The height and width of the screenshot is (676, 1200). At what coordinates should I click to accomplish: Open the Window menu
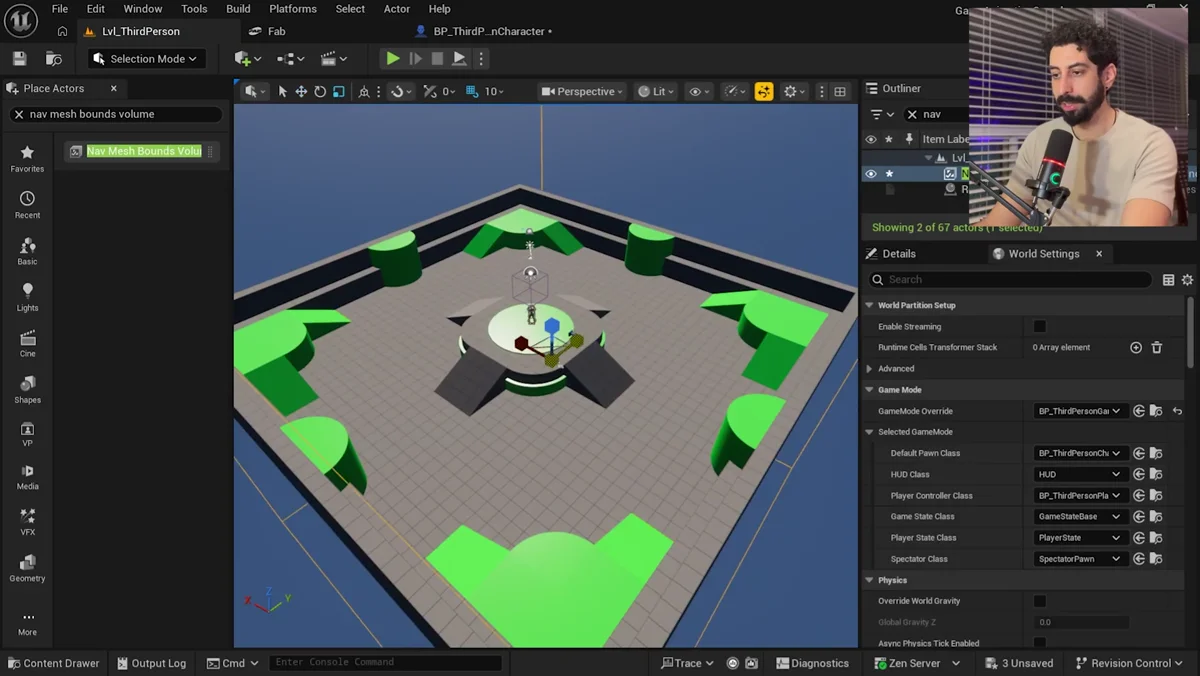pyautogui.click(x=142, y=8)
